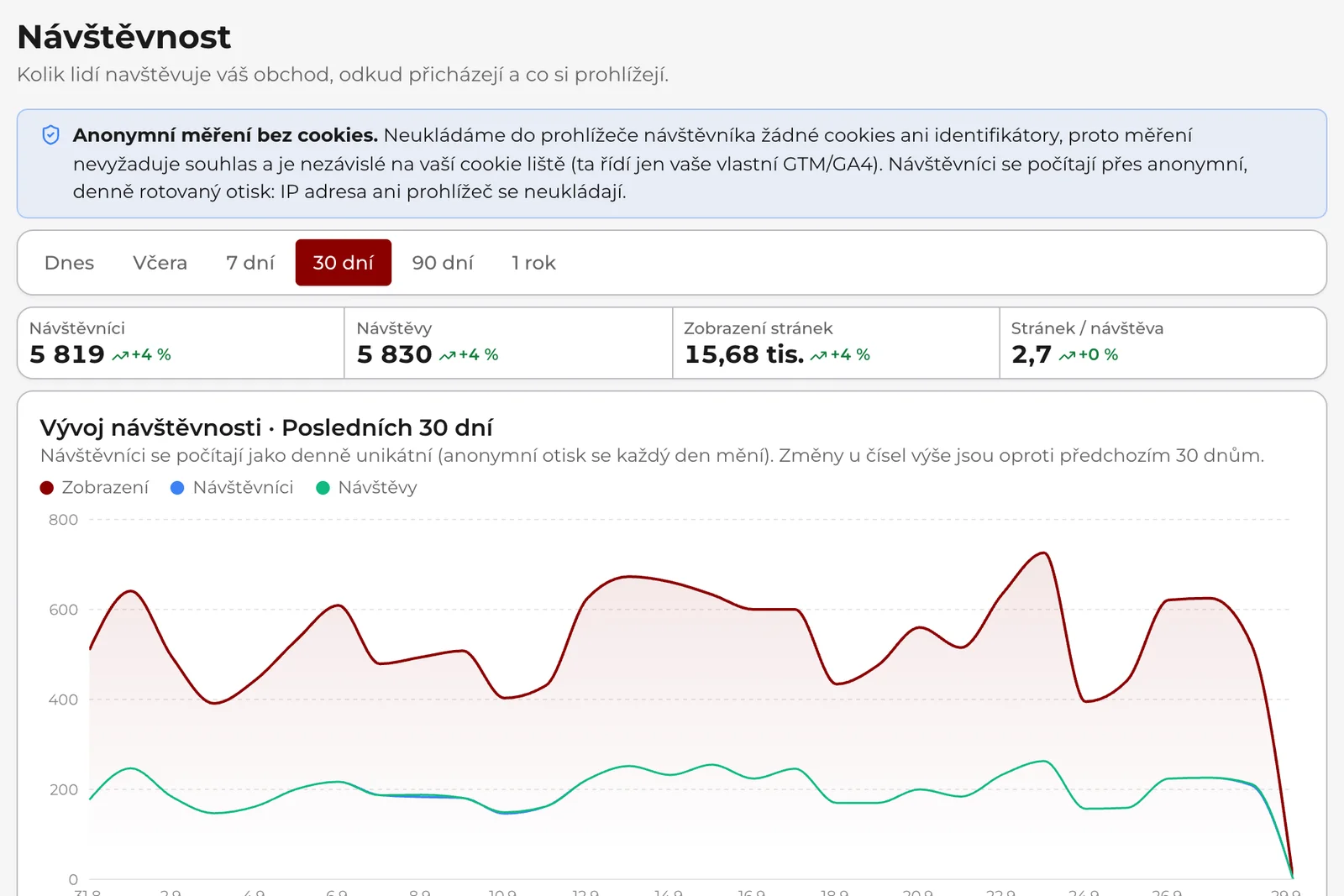Open the 1 rok period tab
The height and width of the screenshot is (896, 1344).
click(533, 263)
